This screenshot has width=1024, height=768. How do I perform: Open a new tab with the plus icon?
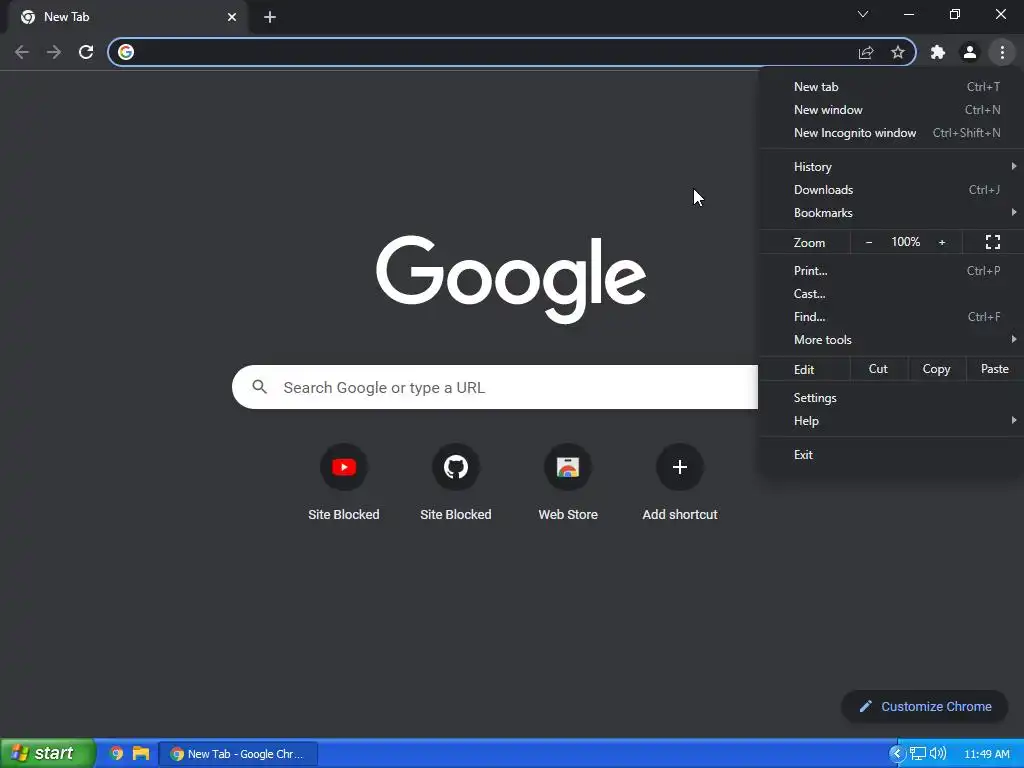click(270, 17)
